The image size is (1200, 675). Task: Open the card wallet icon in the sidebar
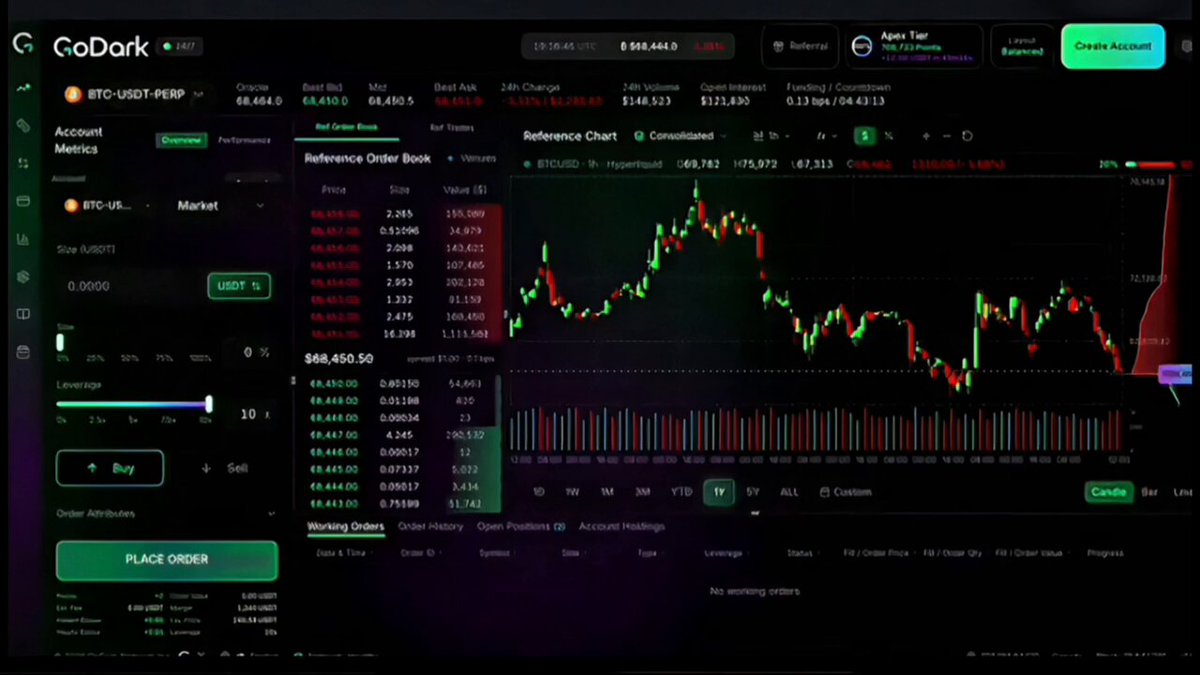point(23,201)
